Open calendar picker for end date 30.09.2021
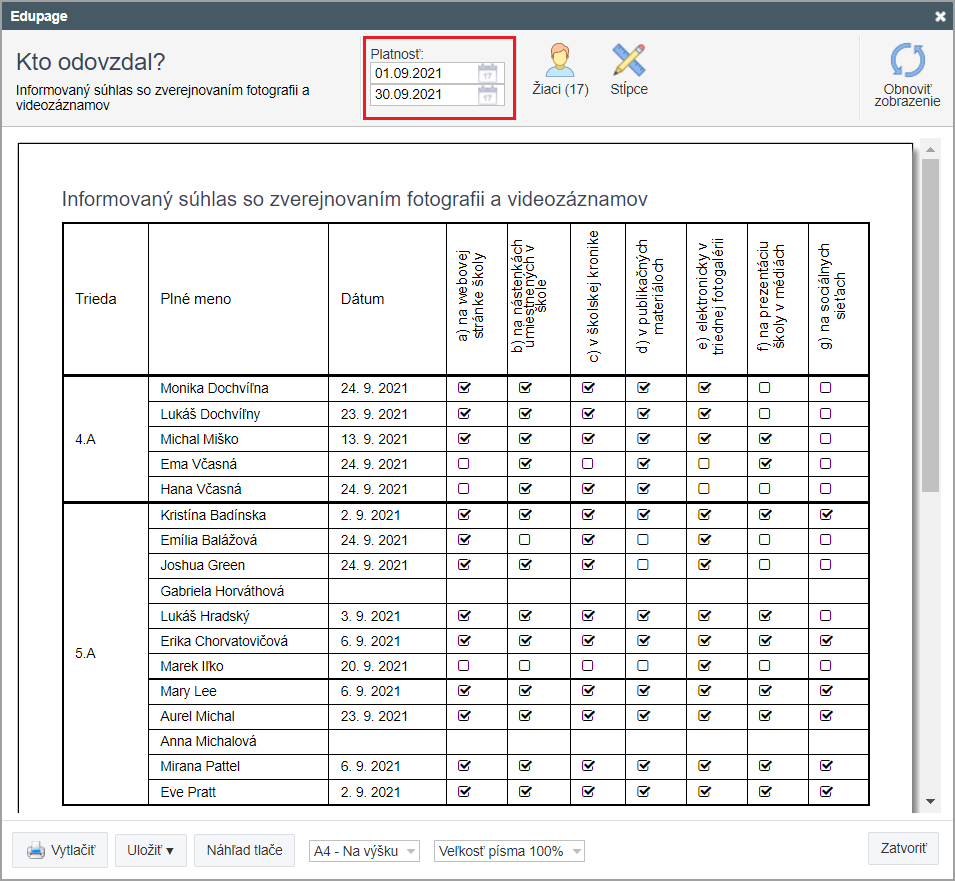This screenshot has height=881, width=955. pos(487,94)
